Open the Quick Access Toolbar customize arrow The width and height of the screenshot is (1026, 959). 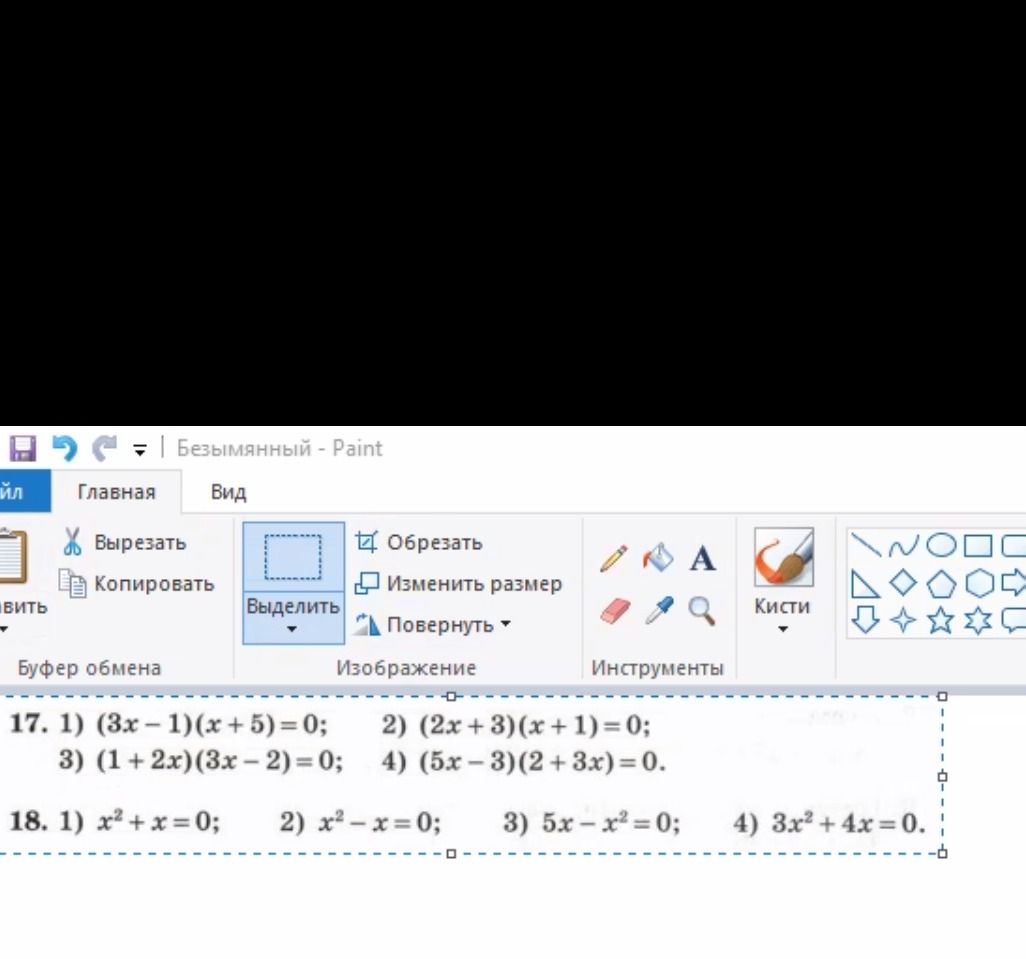tap(139, 450)
